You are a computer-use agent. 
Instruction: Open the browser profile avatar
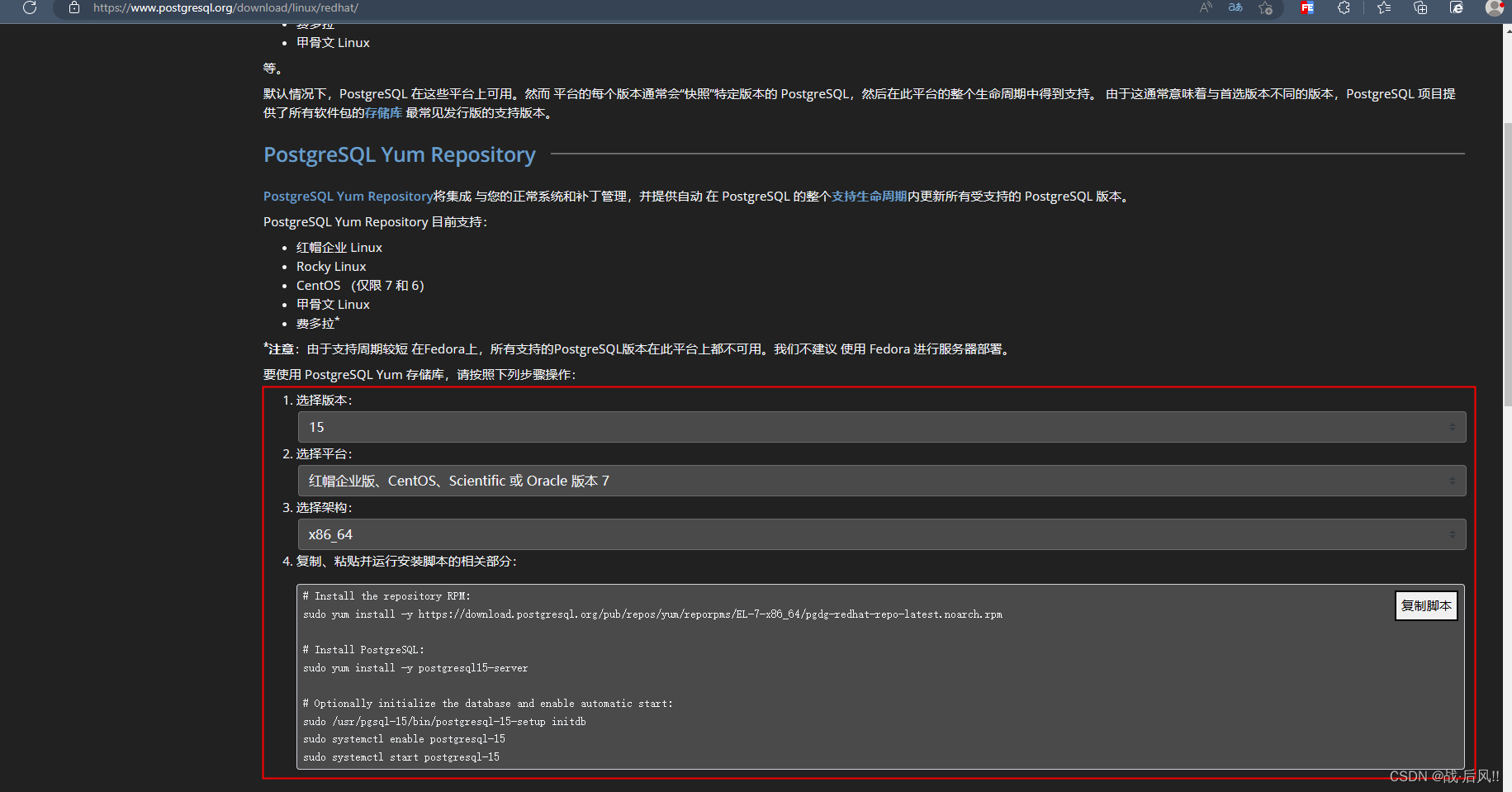tap(1494, 7)
